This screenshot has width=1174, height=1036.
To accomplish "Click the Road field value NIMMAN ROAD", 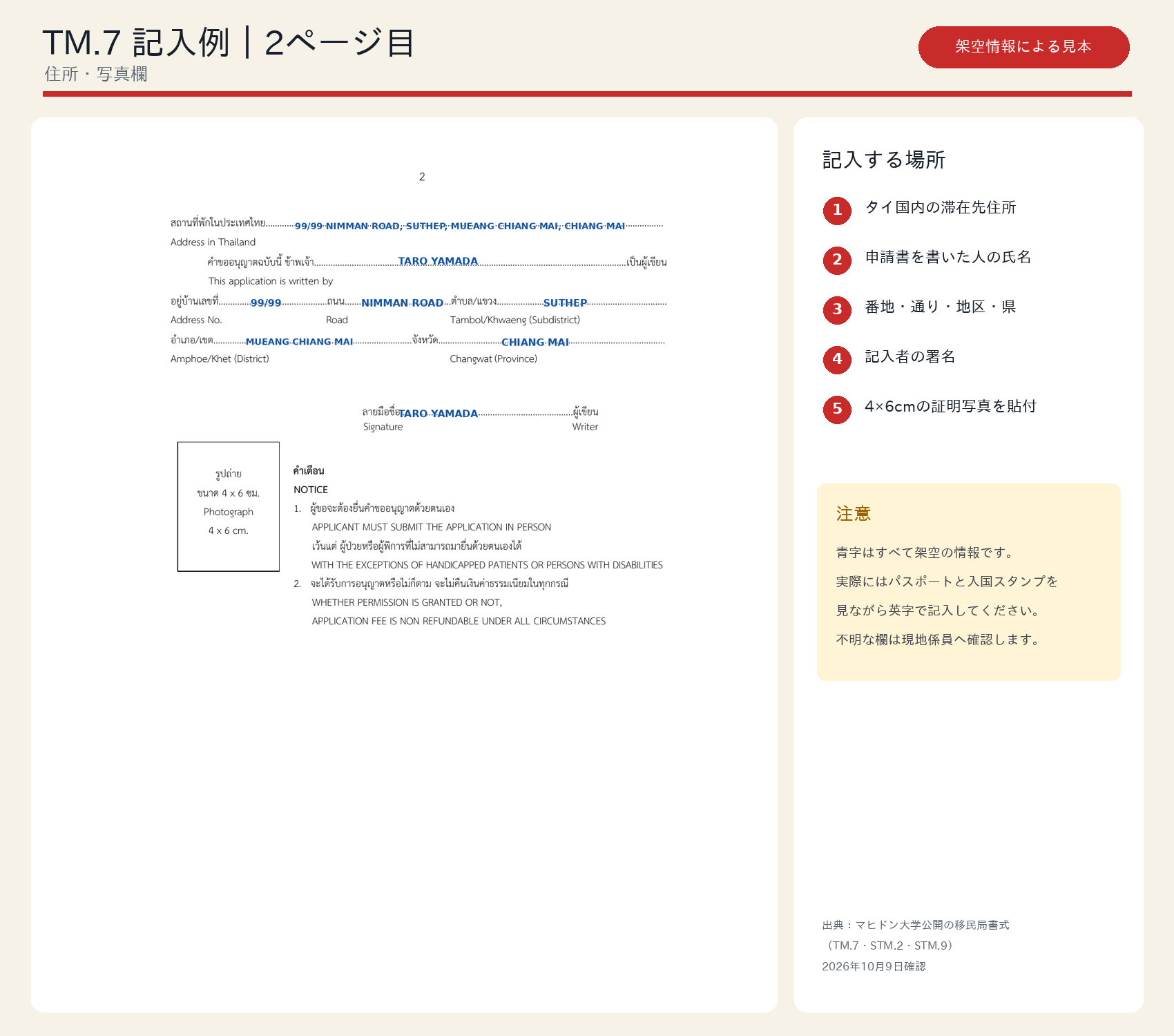I will (x=403, y=303).
